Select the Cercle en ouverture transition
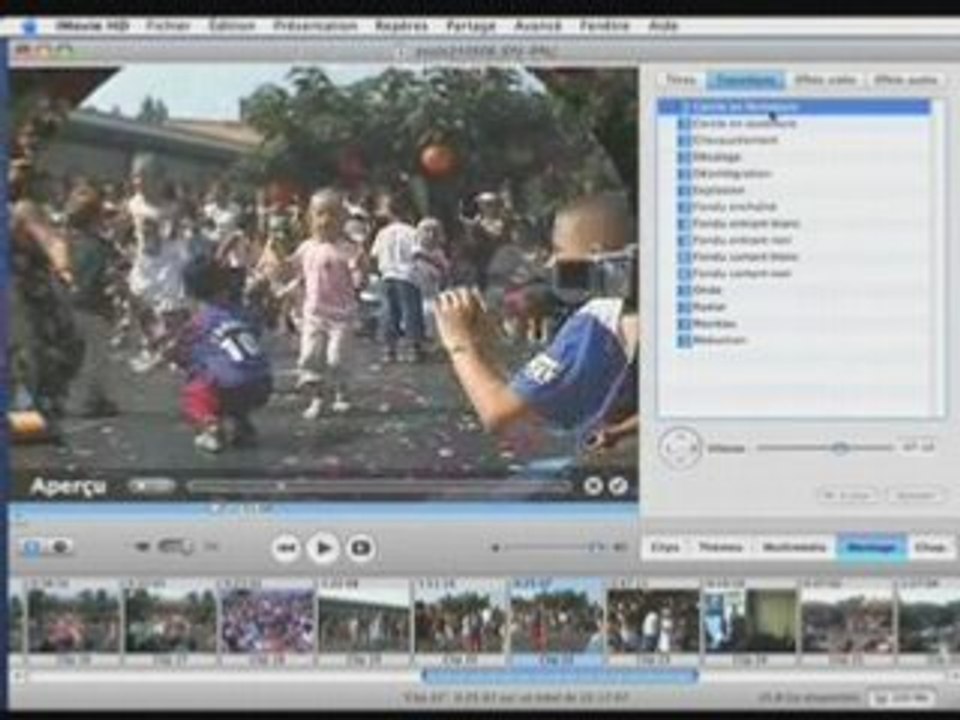 [x=794, y=124]
